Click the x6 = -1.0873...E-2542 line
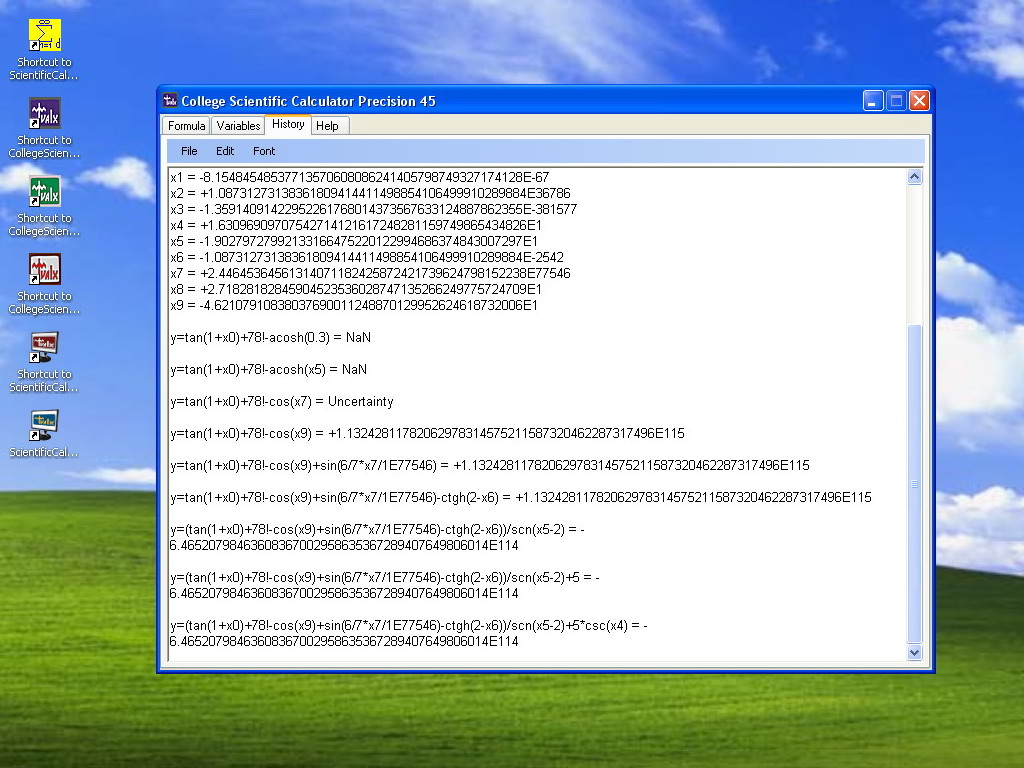1024x768 pixels. 367,257
